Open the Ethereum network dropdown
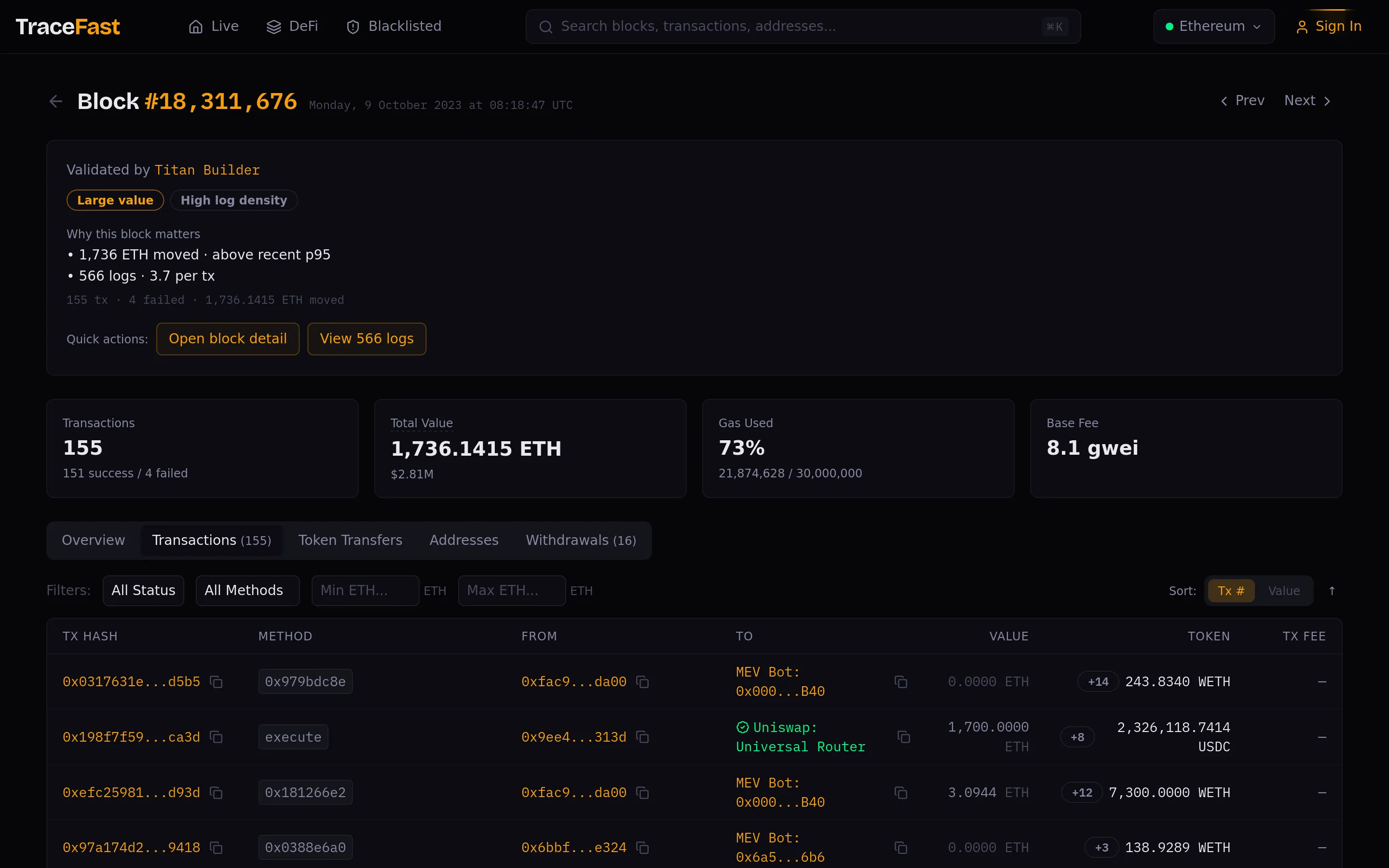Viewport: 1389px width, 868px height. [x=1214, y=27]
